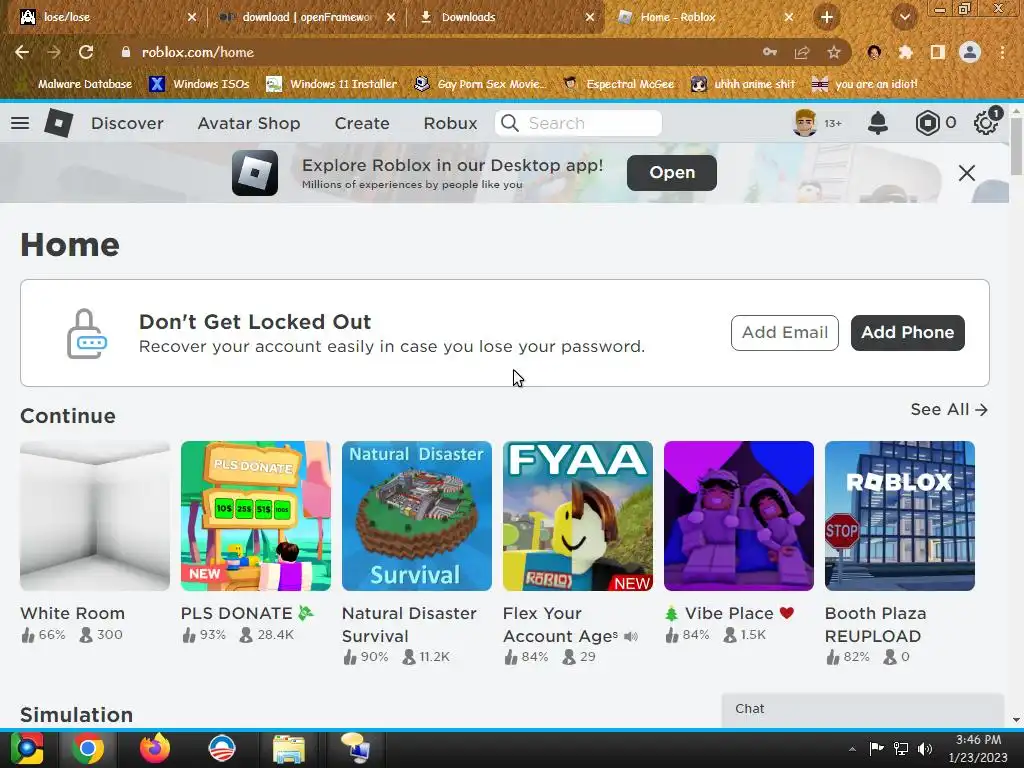Click the saved password key icon

click(770, 52)
